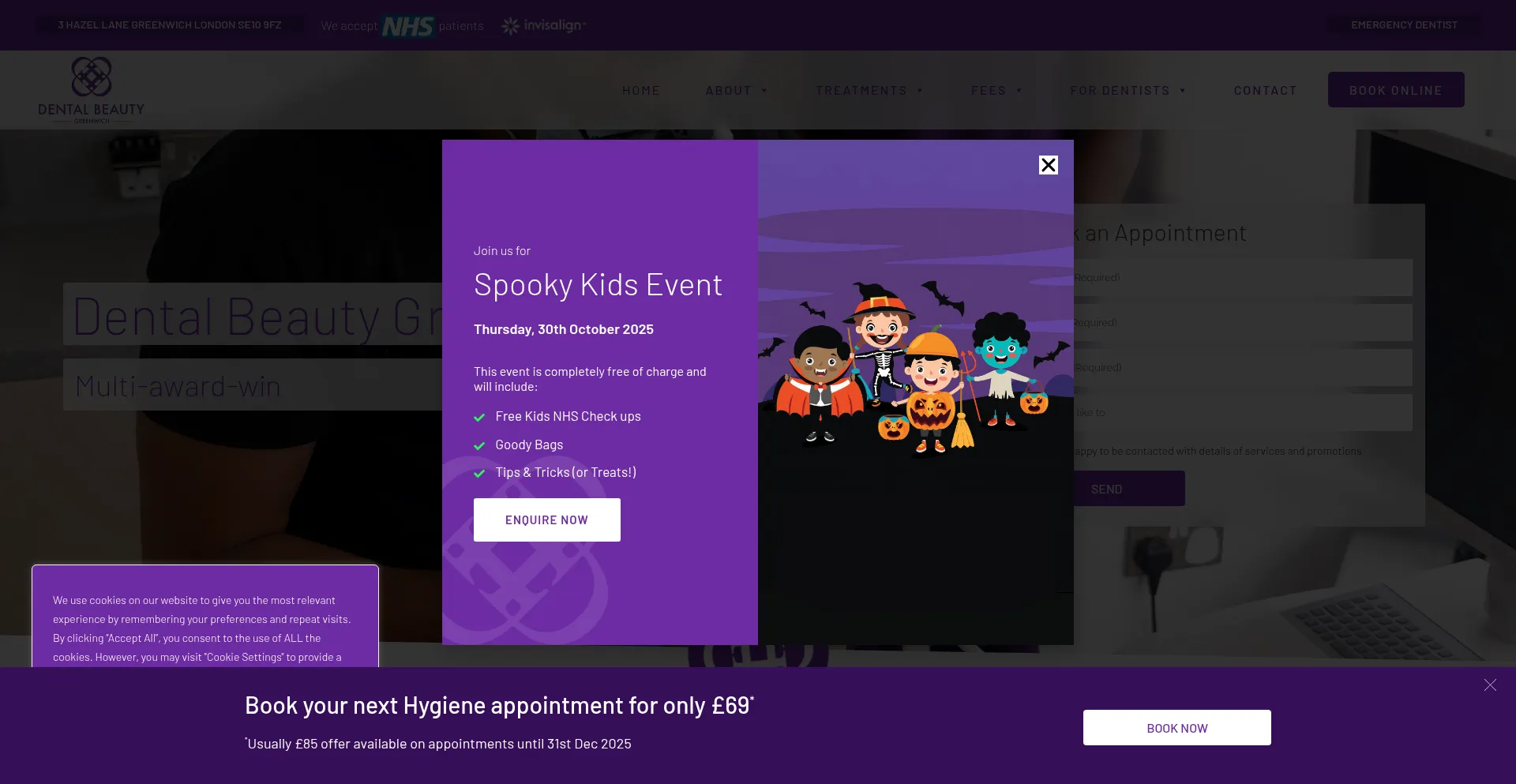The height and width of the screenshot is (784, 1516).
Task: Expand the About menu arrow
Action: [764, 91]
